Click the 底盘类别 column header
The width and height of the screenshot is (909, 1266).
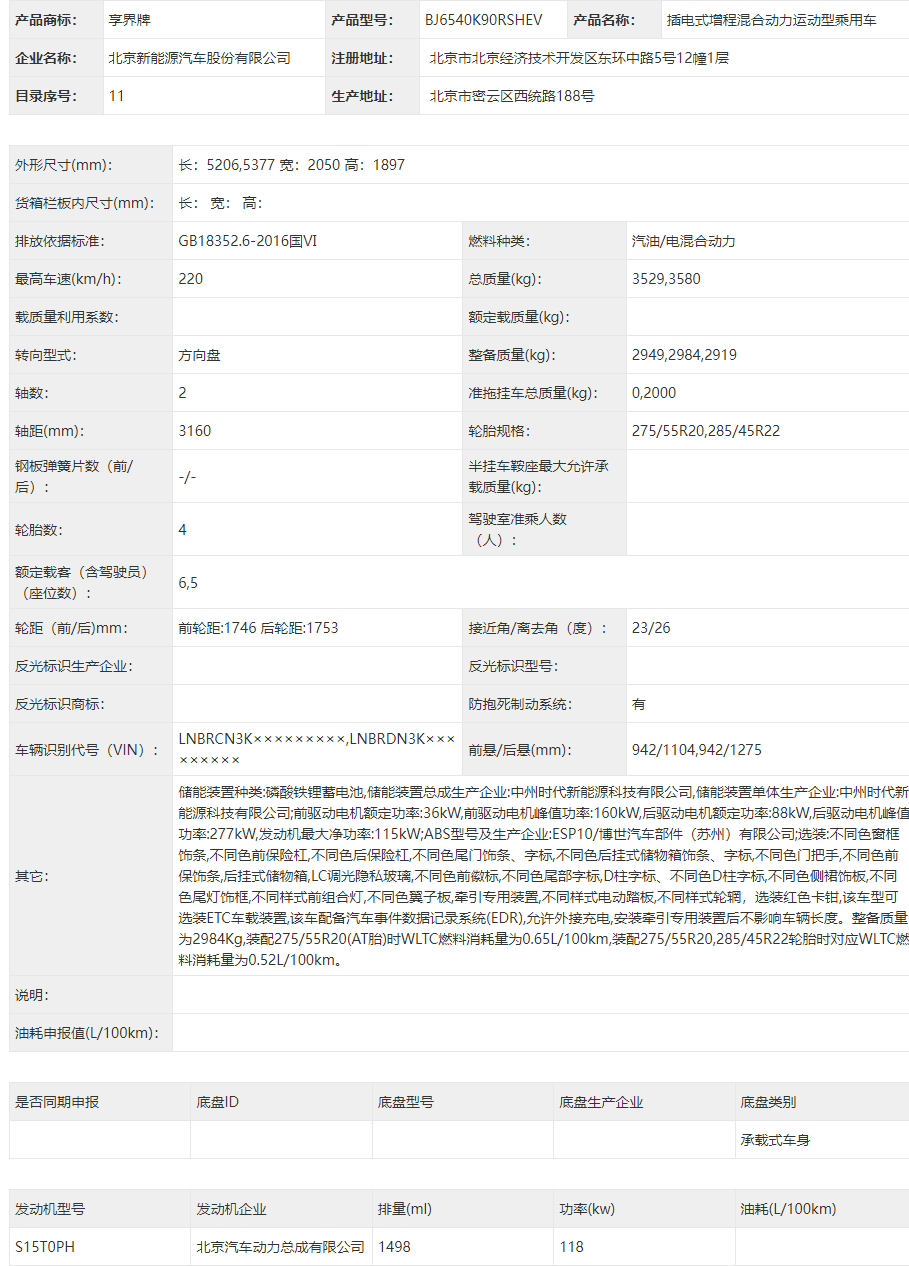768,1102
